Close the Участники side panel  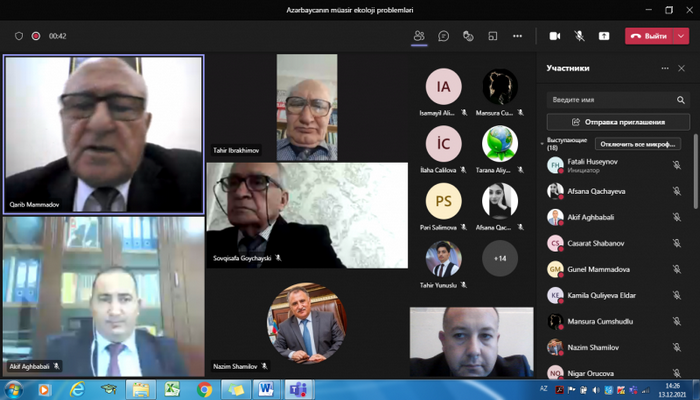681,68
